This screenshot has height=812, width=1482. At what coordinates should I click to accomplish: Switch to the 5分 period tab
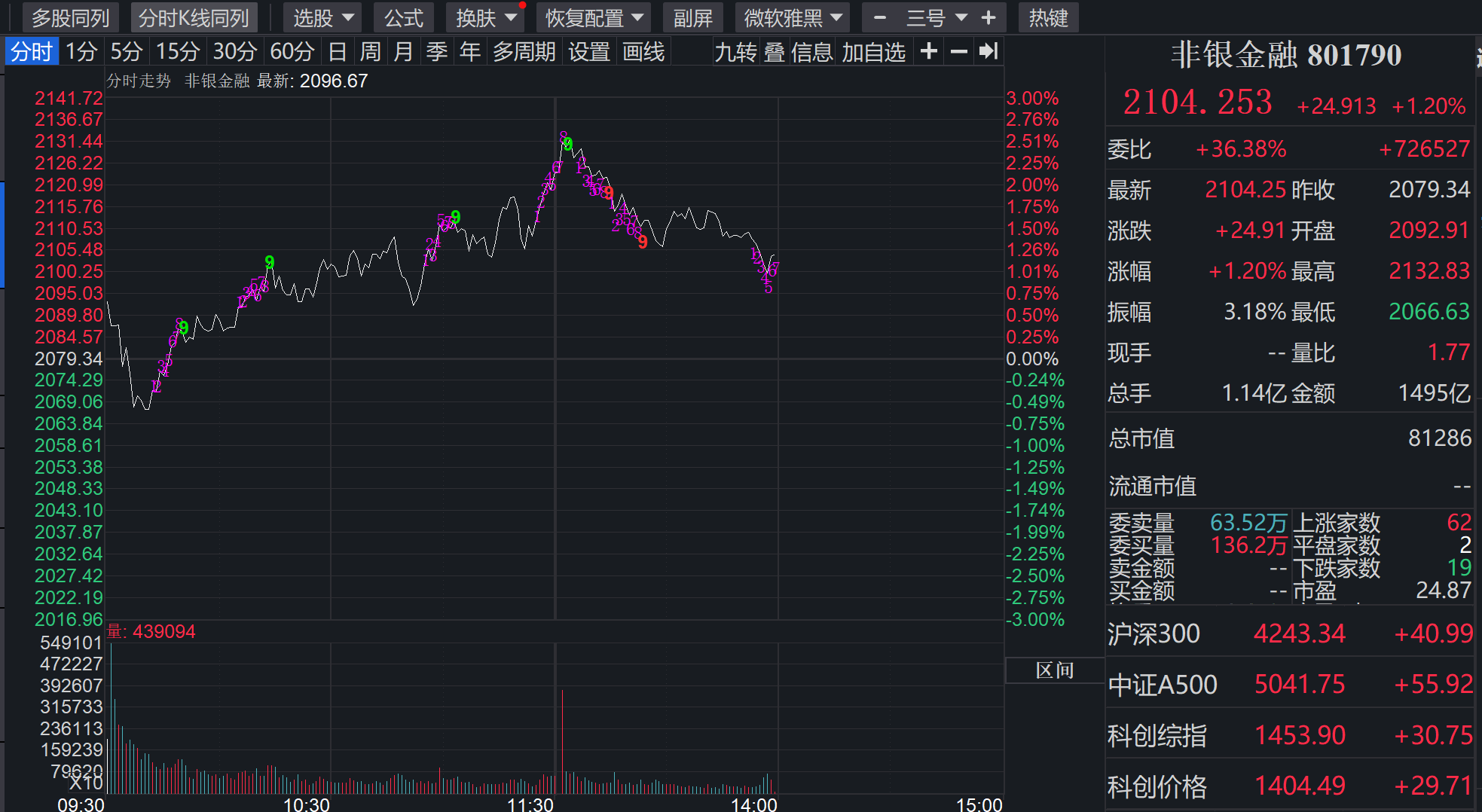click(127, 51)
